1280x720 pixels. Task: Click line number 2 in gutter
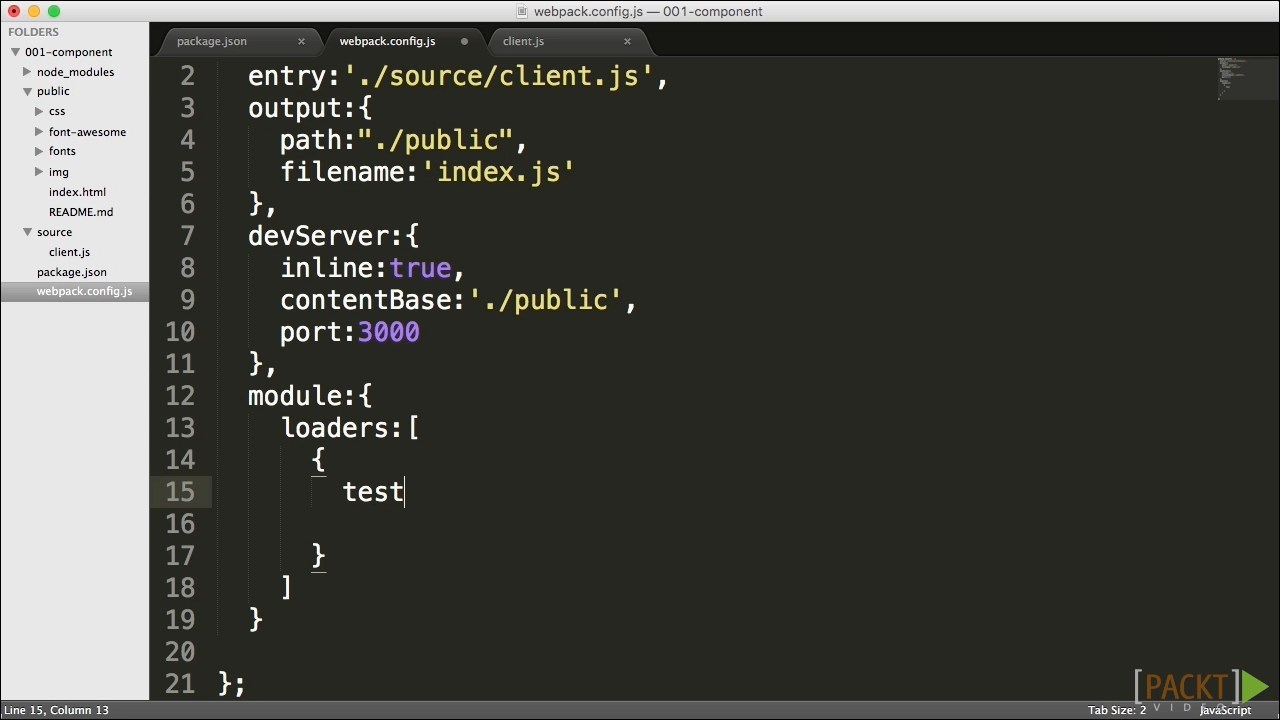pos(188,76)
